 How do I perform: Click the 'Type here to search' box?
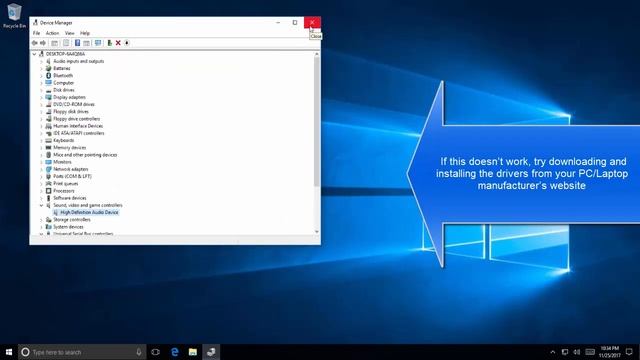pos(82,352)
